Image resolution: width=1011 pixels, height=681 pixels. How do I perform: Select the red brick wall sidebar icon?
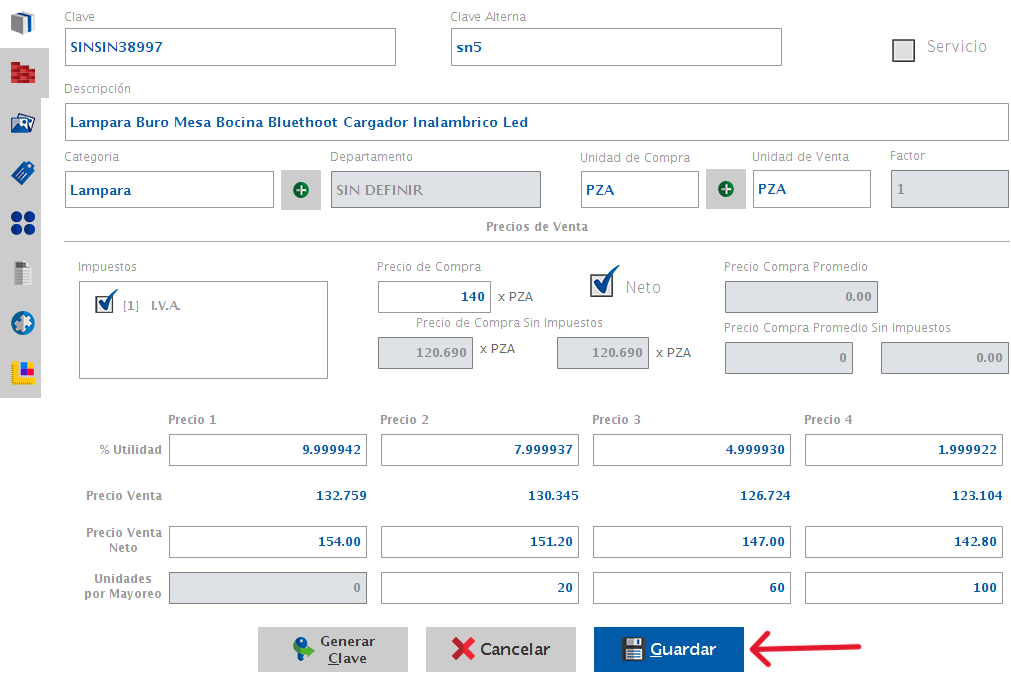[23, 73]
